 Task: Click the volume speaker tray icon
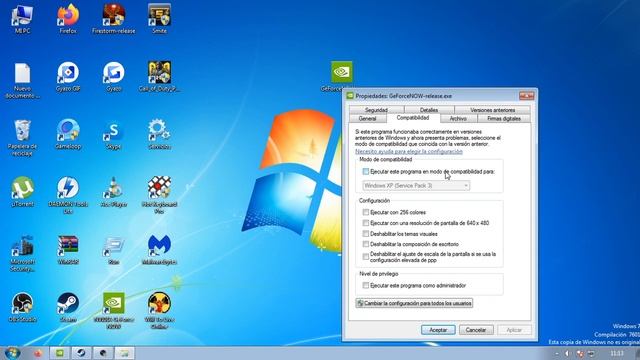coord(567,353)
